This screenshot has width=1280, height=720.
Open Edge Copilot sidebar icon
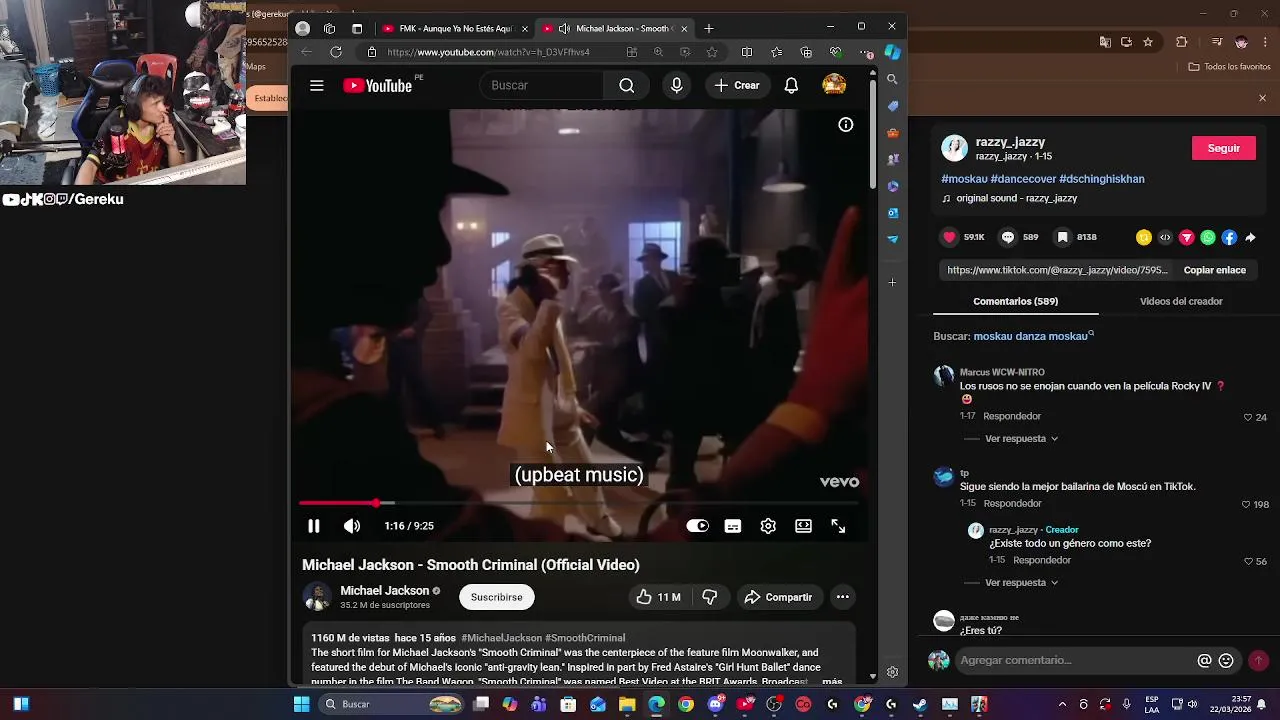coord(892,52)
